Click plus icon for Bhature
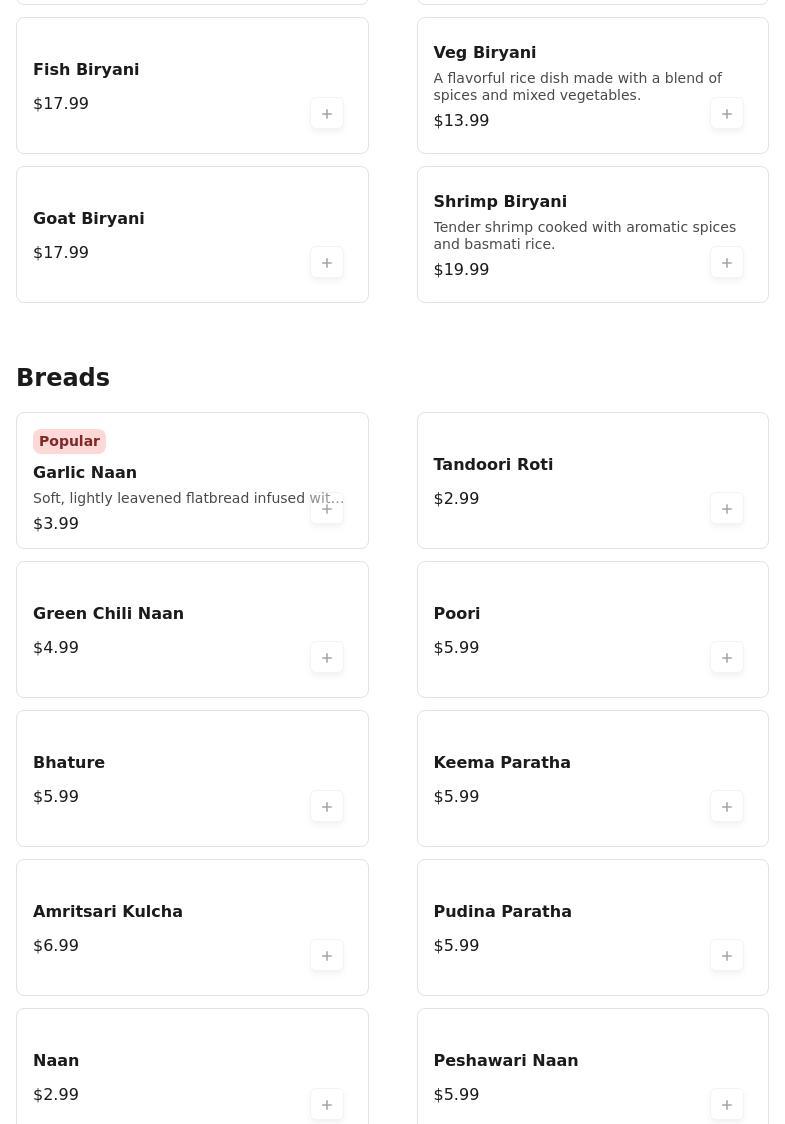 click(x=327, y=807)
